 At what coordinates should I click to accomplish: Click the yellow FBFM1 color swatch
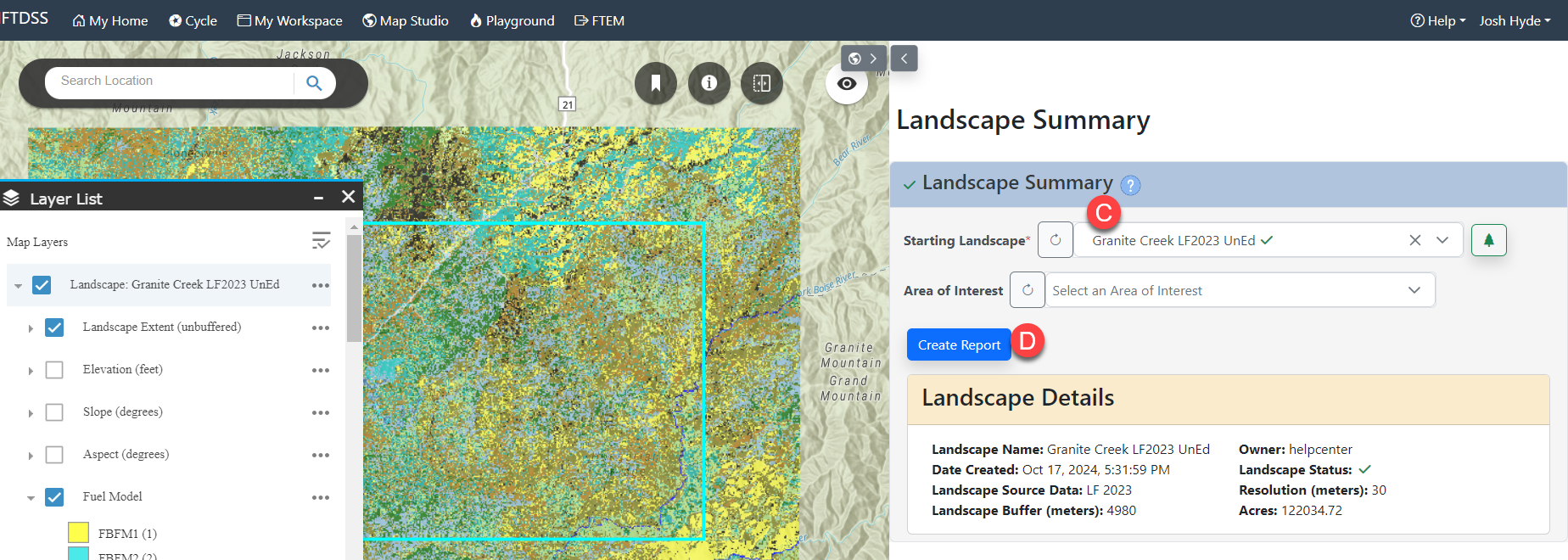pos(78,533)
